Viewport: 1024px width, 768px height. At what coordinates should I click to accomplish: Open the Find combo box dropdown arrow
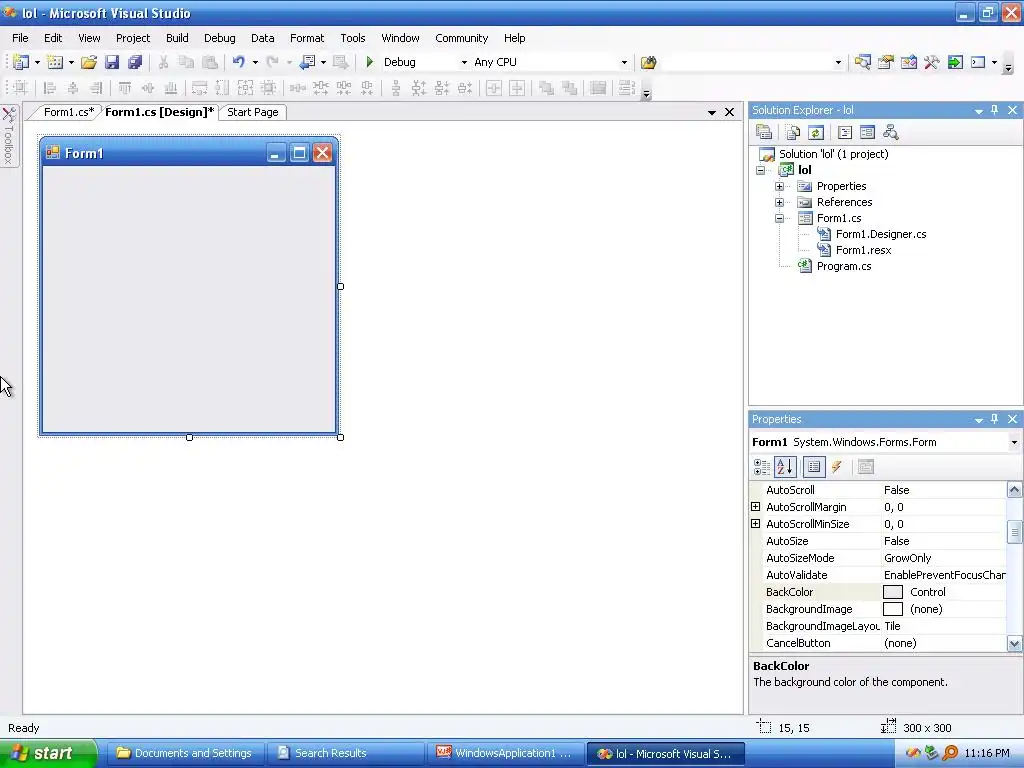839,63
